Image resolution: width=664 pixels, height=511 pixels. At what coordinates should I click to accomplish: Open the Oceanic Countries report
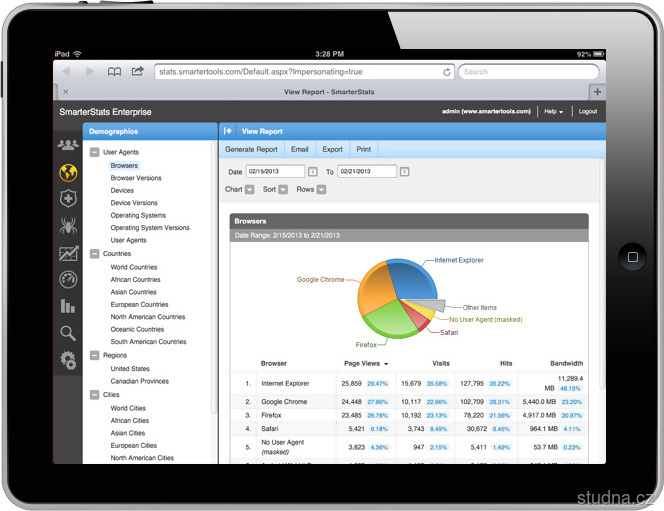[x=137, y=329]
